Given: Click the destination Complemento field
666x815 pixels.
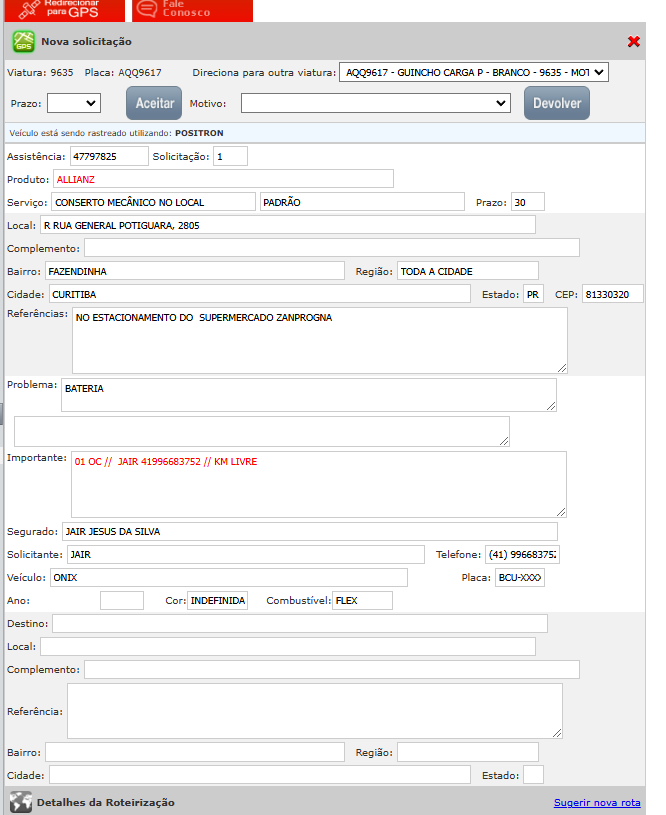Looking at the screenshot, I should 332,669.
